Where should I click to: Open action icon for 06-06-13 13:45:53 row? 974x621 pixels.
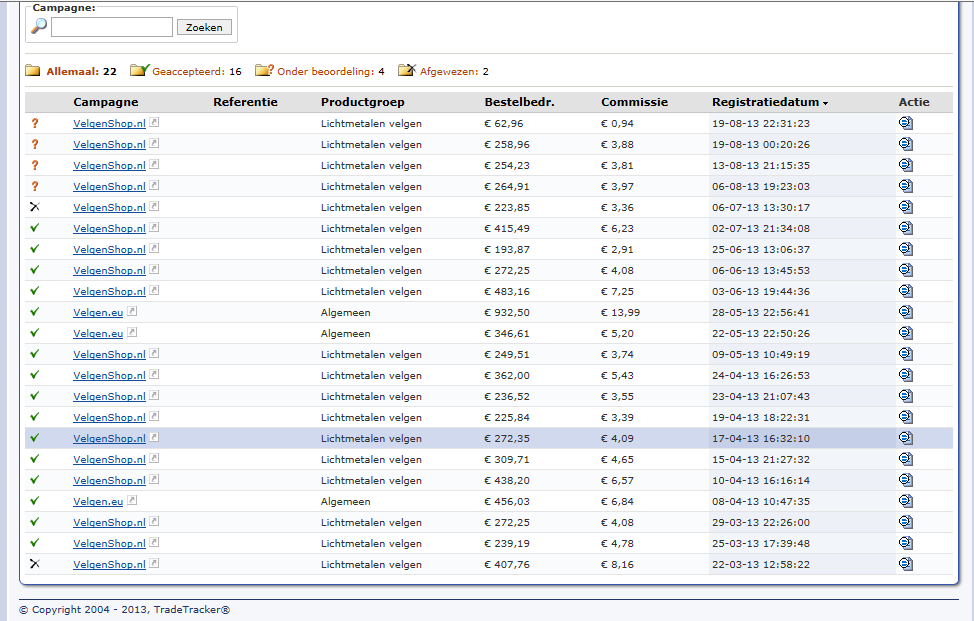pos(906,270)
